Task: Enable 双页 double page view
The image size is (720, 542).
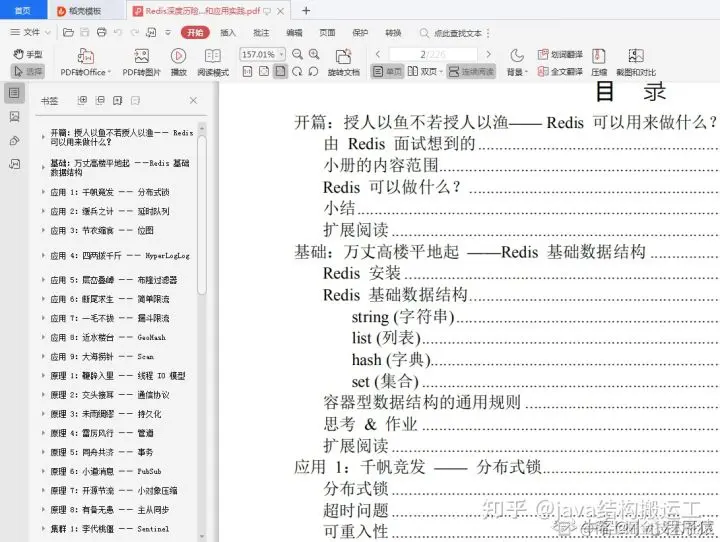Action: click(x=422, y=72)
